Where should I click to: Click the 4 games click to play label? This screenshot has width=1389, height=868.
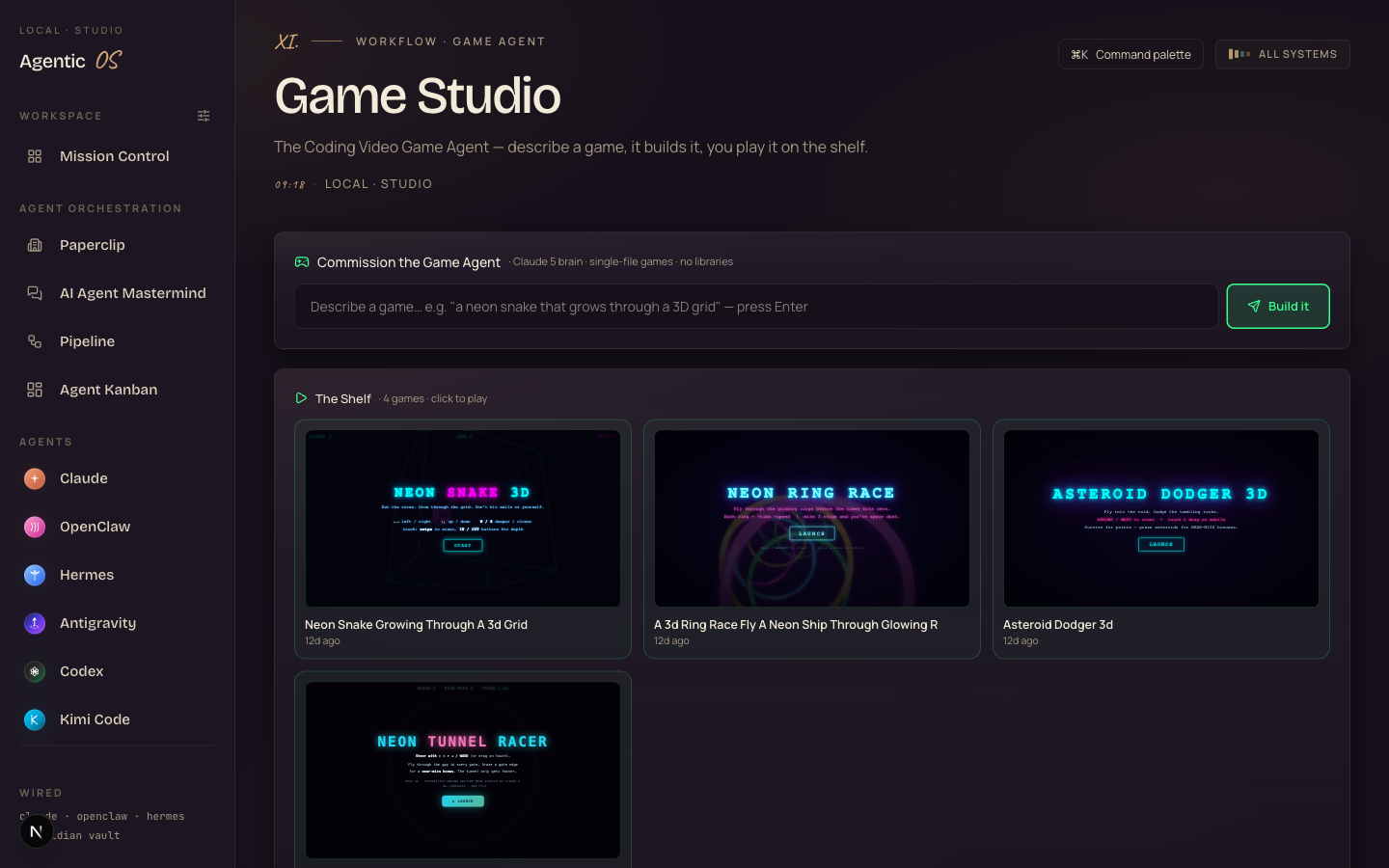pos(435,398)
